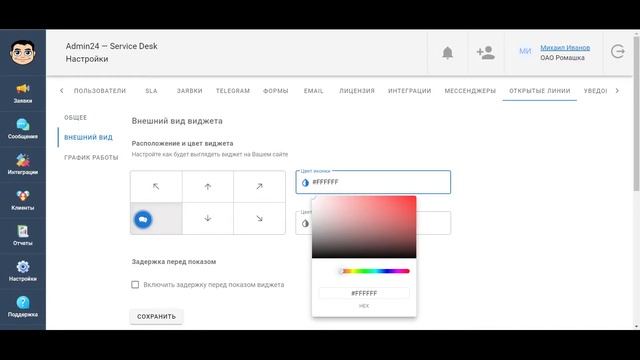Image resolution: width=640 pixels, height=360 pixels.
Task: Select bottom-left widget chat bubble position
Action: coord(143,219)
